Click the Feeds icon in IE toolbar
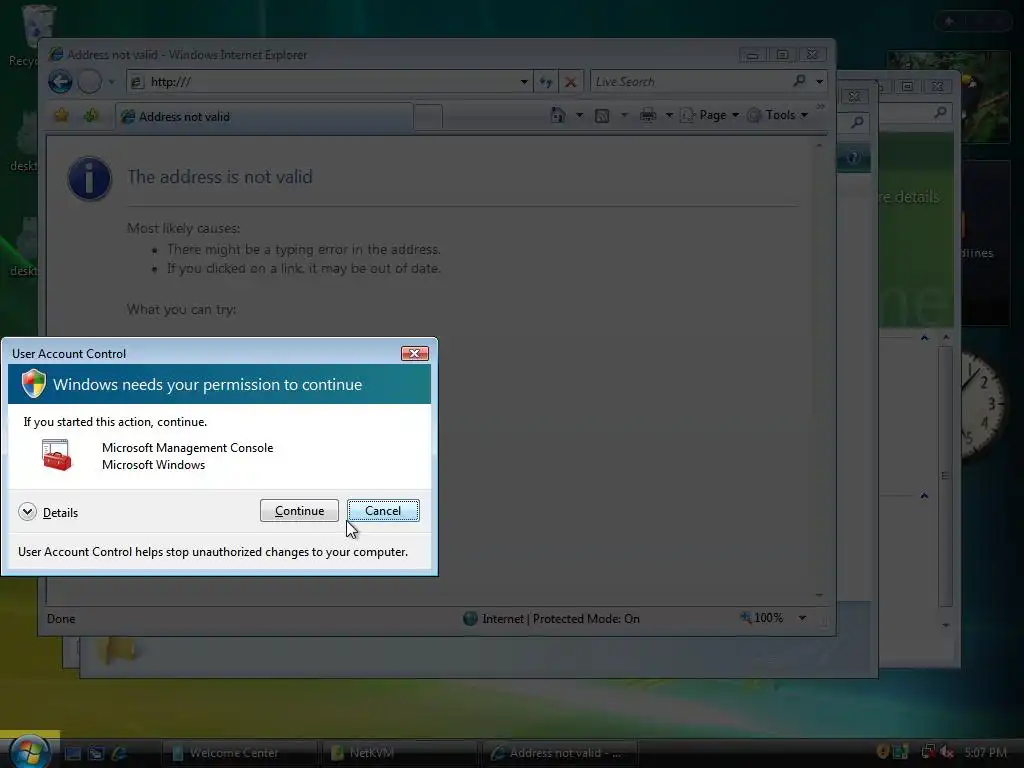 (602, 116)
